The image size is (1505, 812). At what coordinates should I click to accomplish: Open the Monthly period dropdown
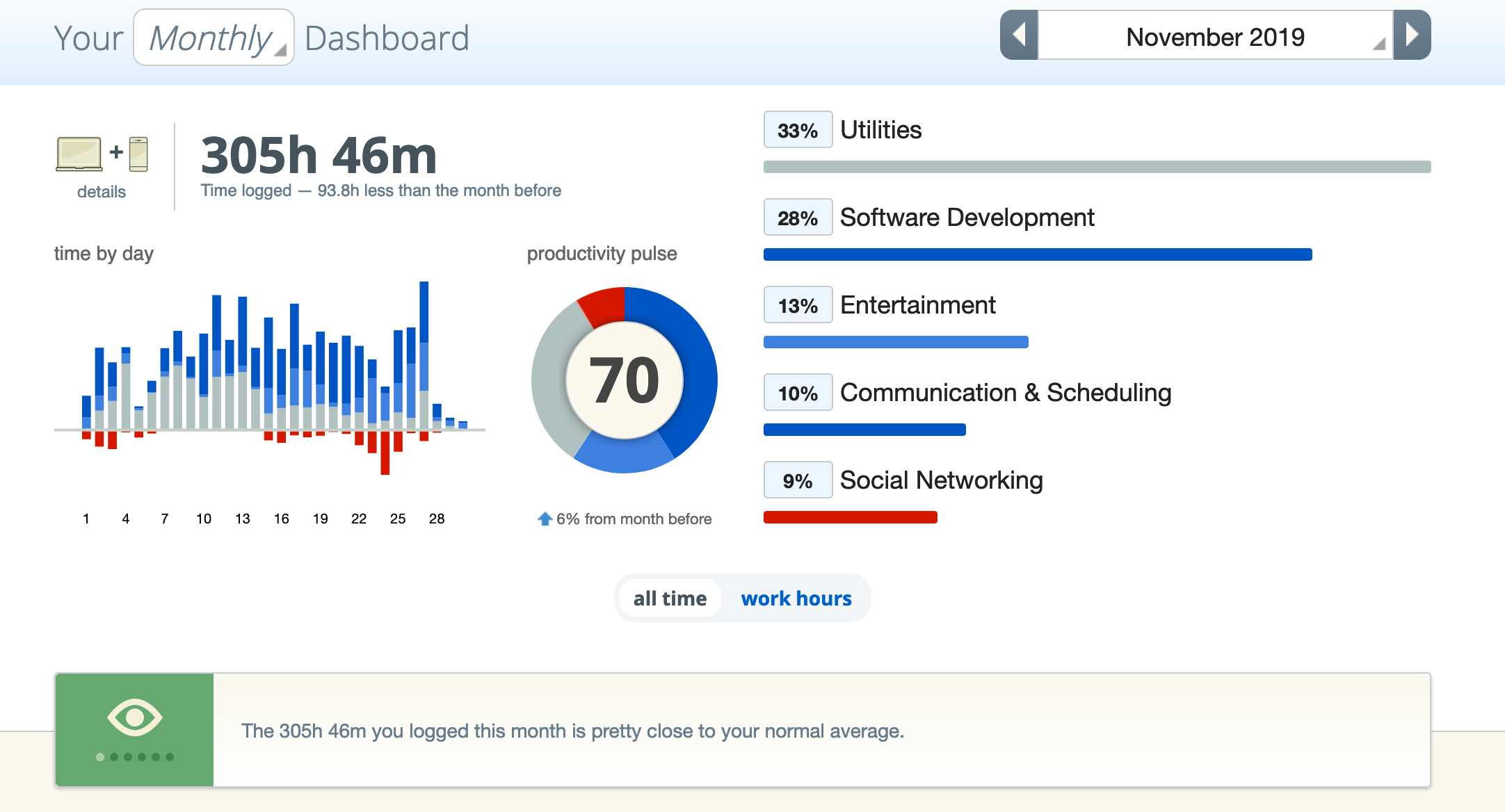[214, 38]
